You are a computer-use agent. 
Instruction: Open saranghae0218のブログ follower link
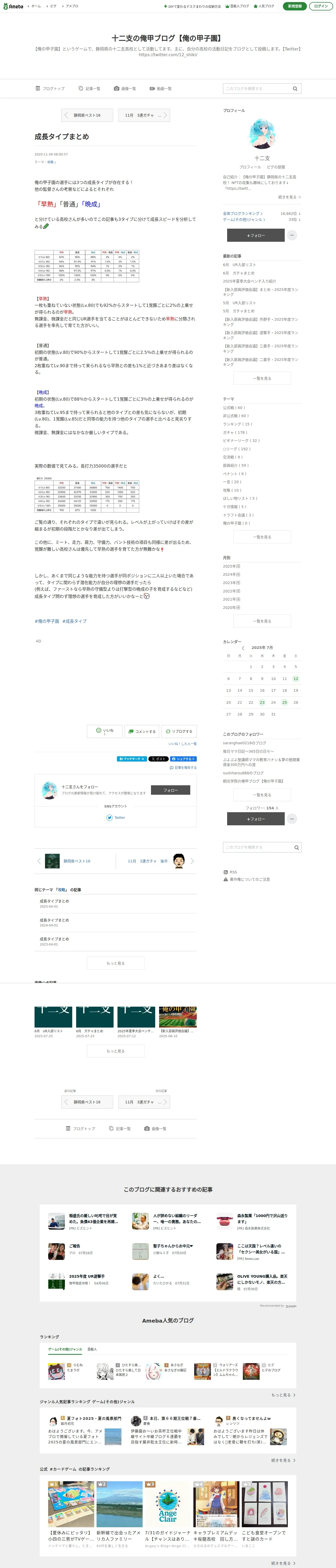click(x=244, y=743)
